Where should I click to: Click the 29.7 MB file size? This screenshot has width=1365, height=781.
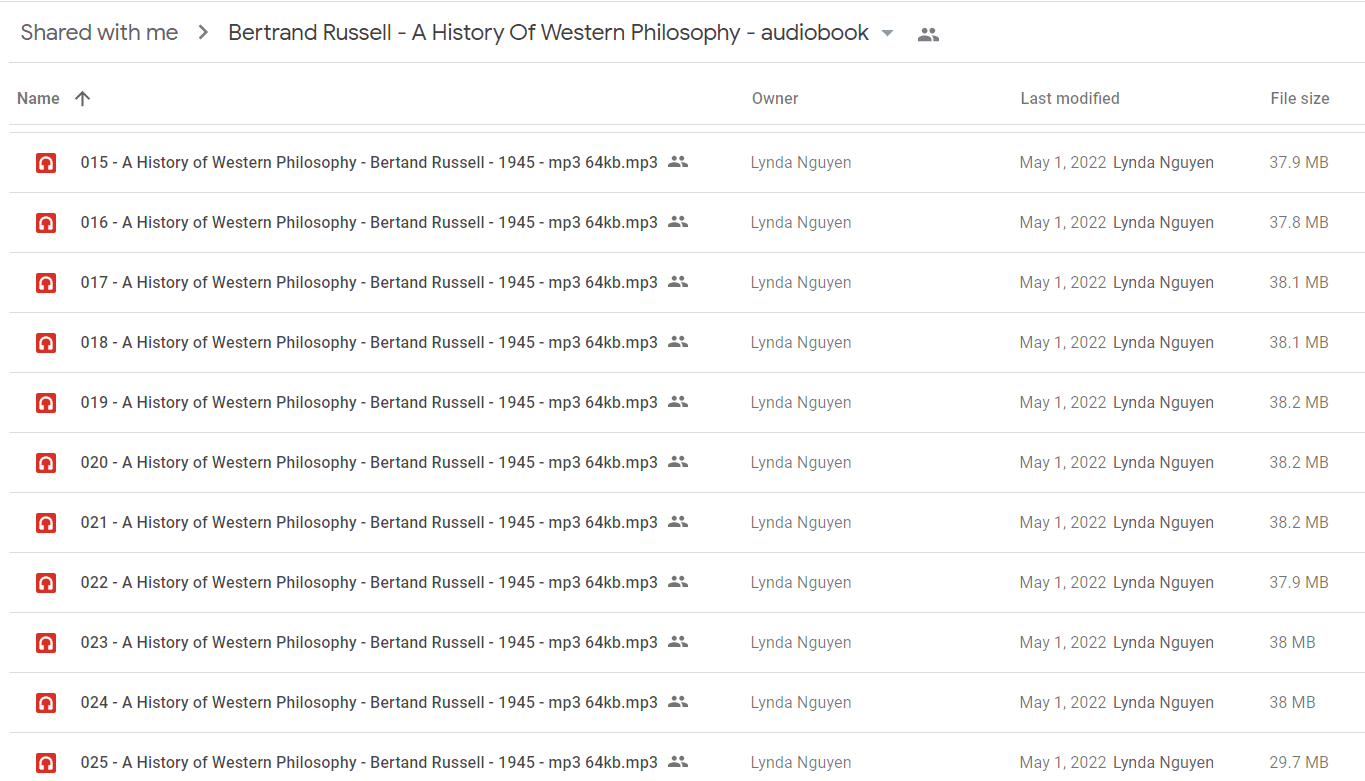[1299, 763]
